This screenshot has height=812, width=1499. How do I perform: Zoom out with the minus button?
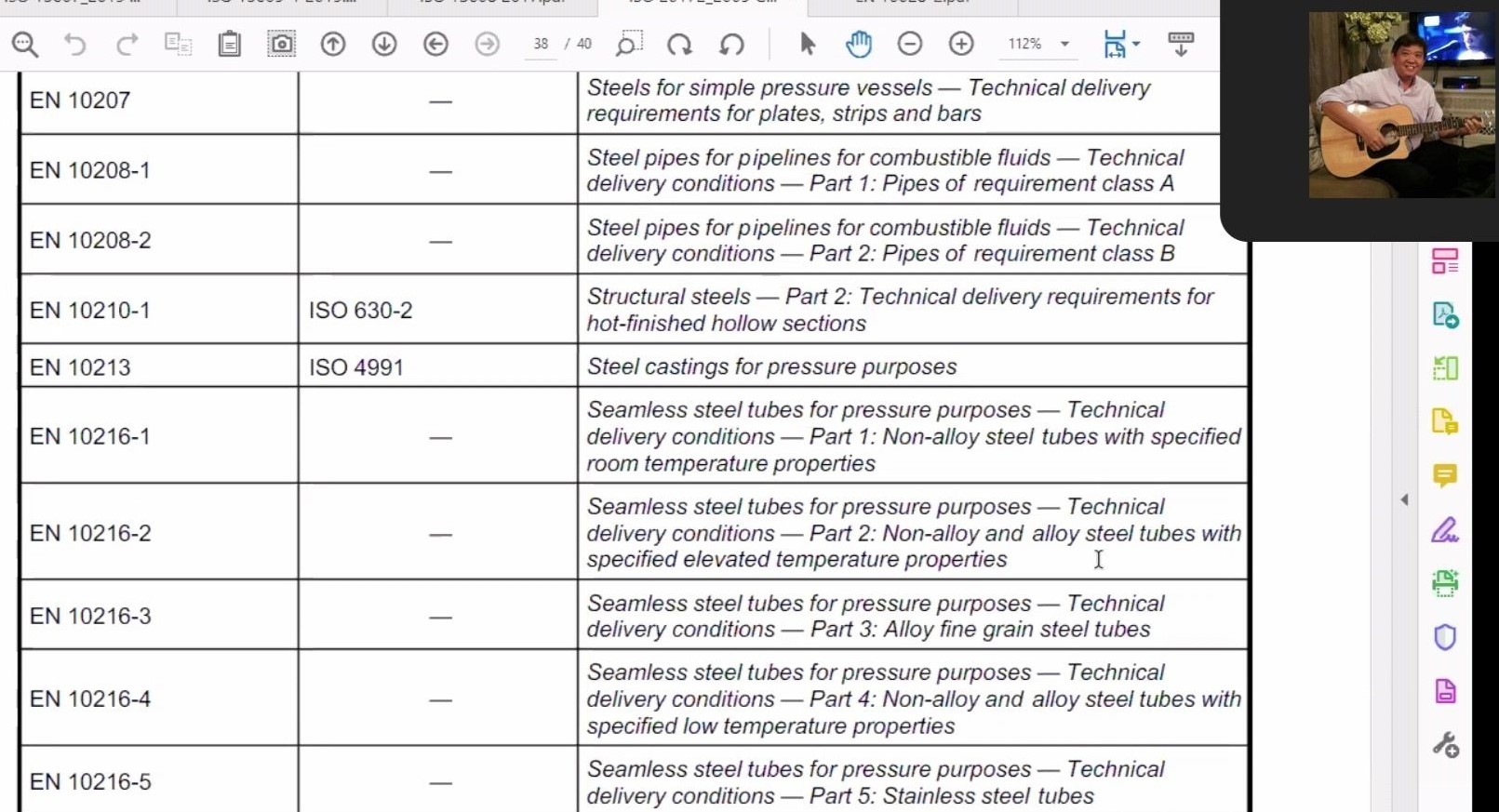910,44
